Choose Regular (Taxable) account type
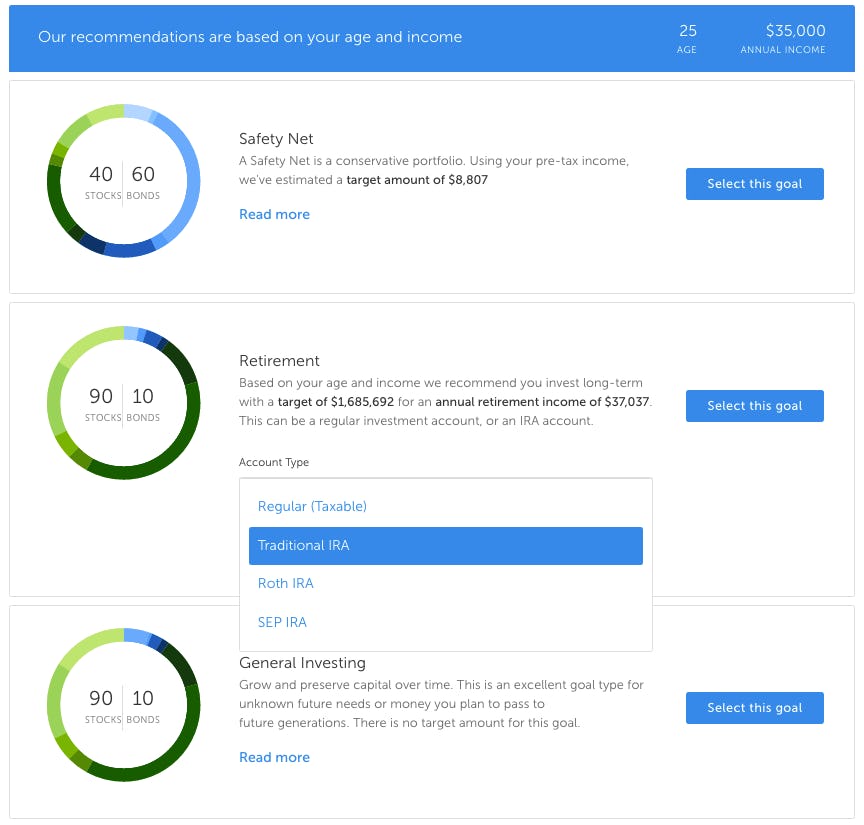 click(312, 506)
